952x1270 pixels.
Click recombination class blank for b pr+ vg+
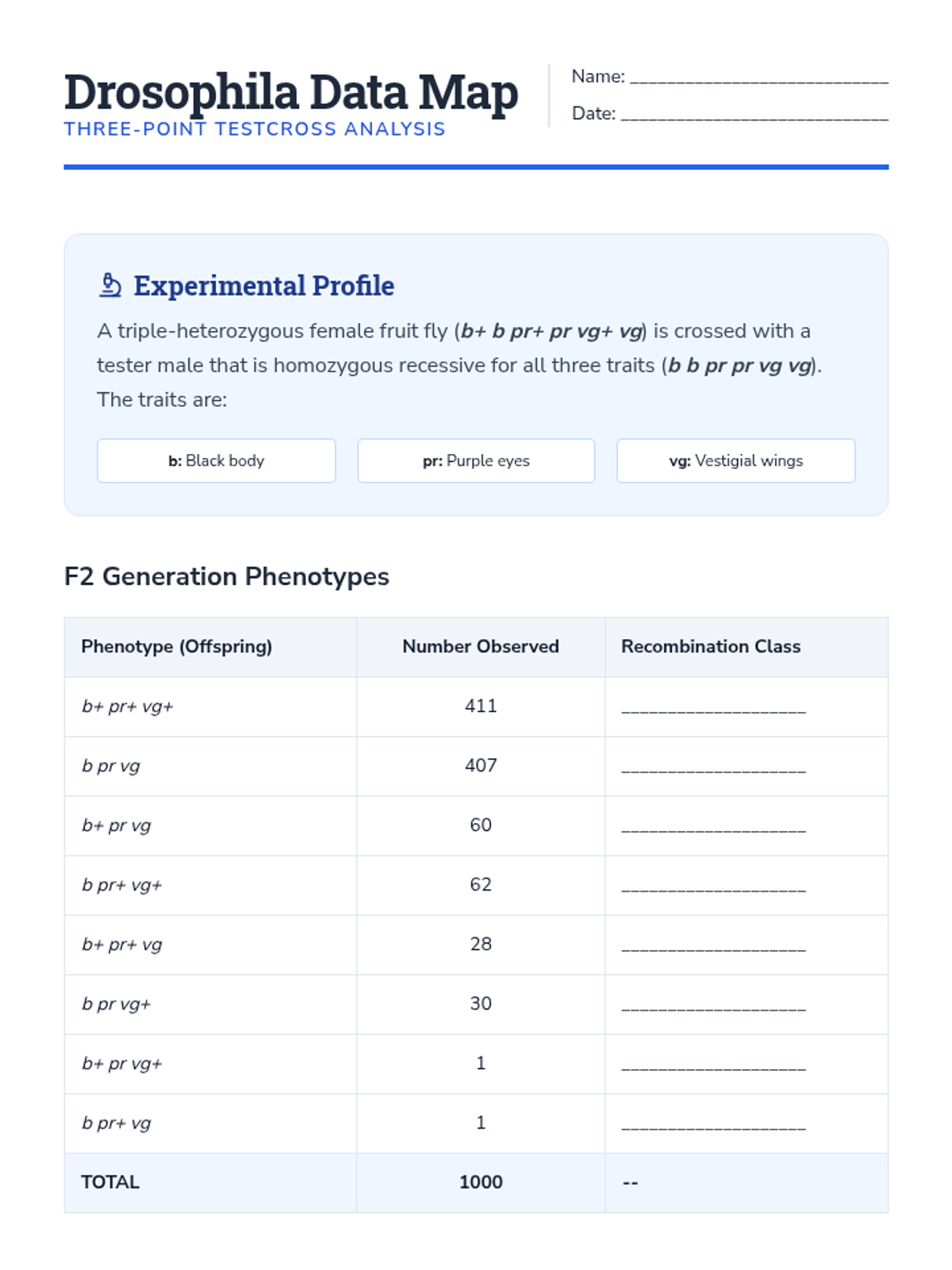point(713,887)
